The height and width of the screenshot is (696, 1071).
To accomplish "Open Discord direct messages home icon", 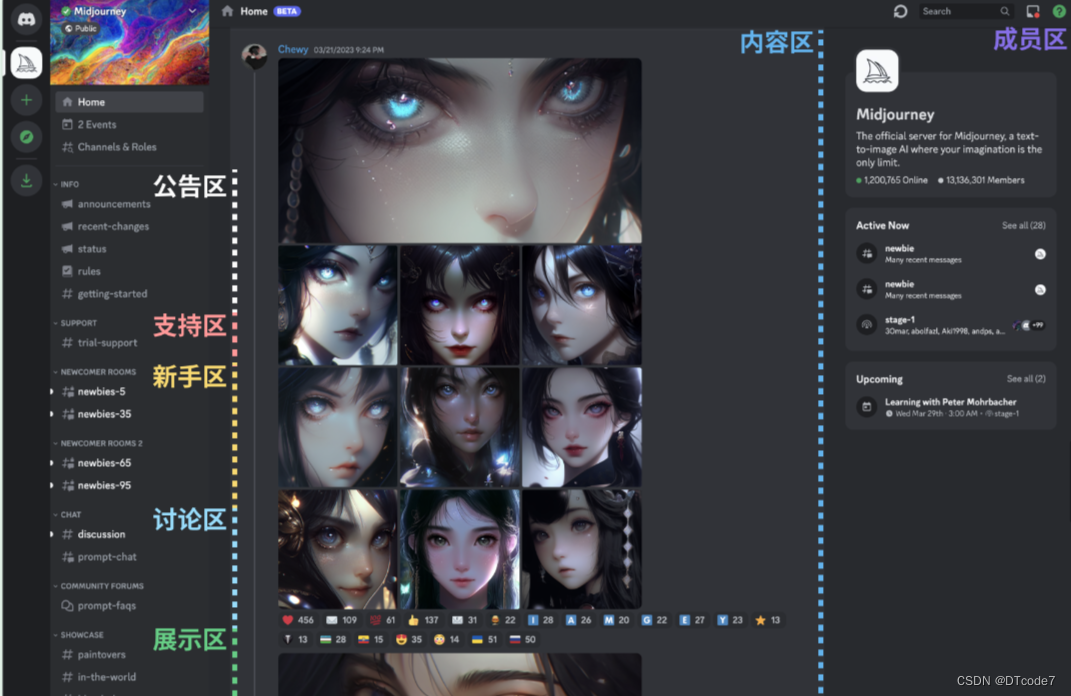I will [x=26, y=18].
